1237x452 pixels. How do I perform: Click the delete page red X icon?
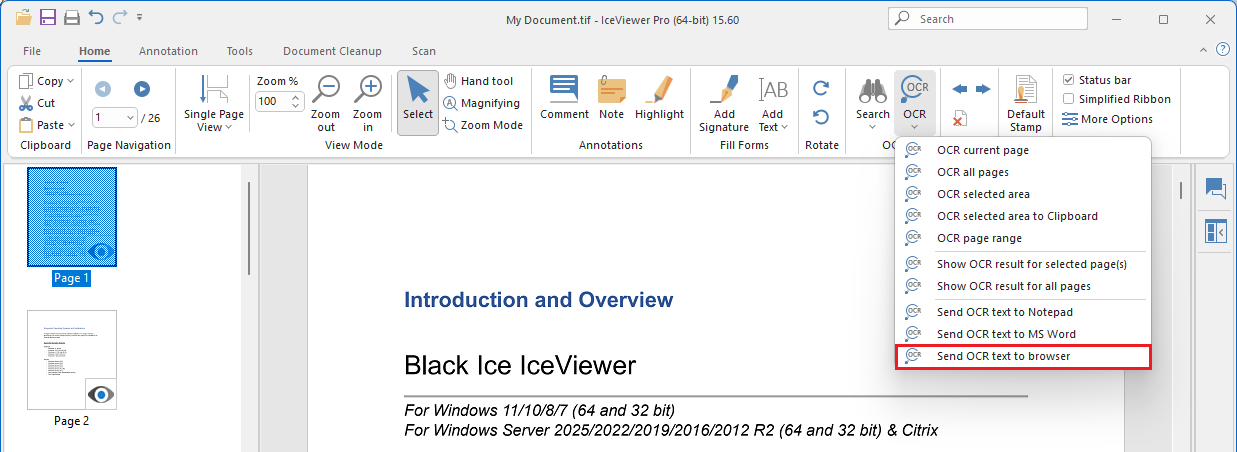tap(959, 119)
